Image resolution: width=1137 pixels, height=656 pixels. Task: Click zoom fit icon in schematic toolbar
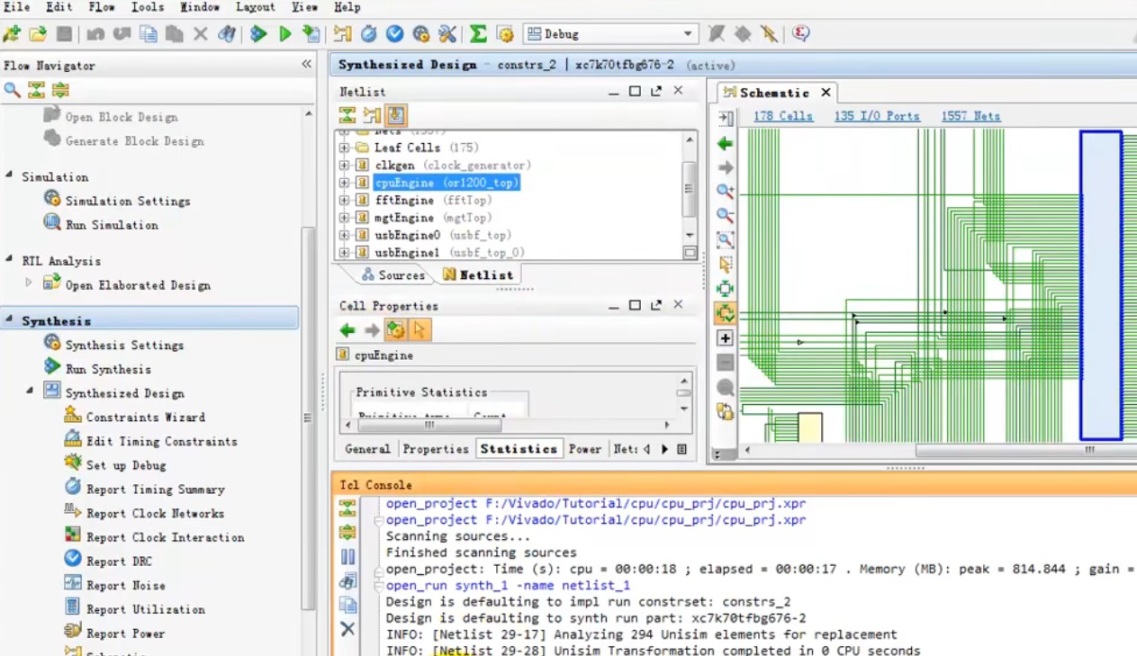725,240
